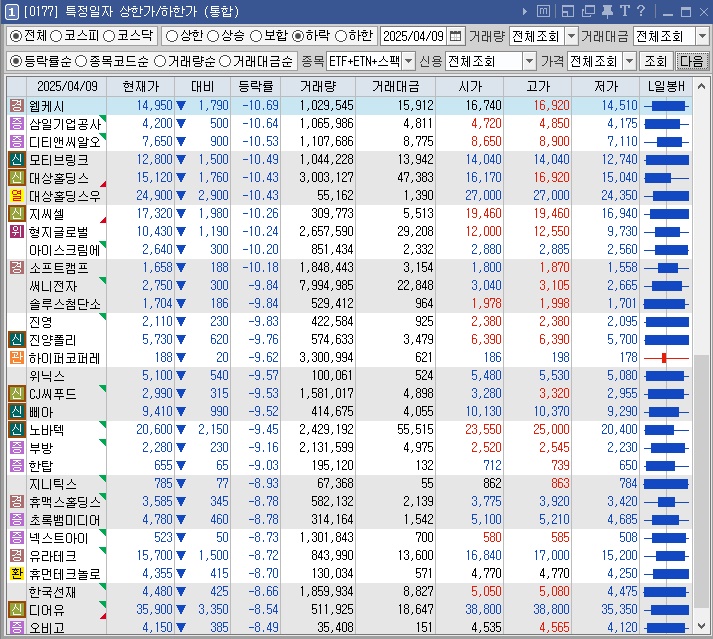713x639 pixels.
Task: Click the 조회 search button
Action: pyautogui.click(x=655, y=61)
